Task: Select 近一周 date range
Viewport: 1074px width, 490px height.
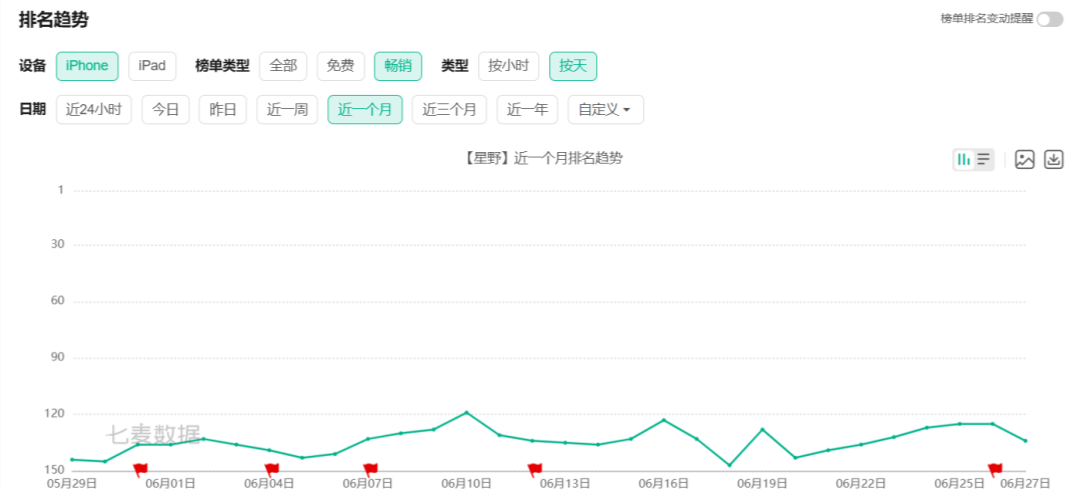Action: [x=287, y=110]
